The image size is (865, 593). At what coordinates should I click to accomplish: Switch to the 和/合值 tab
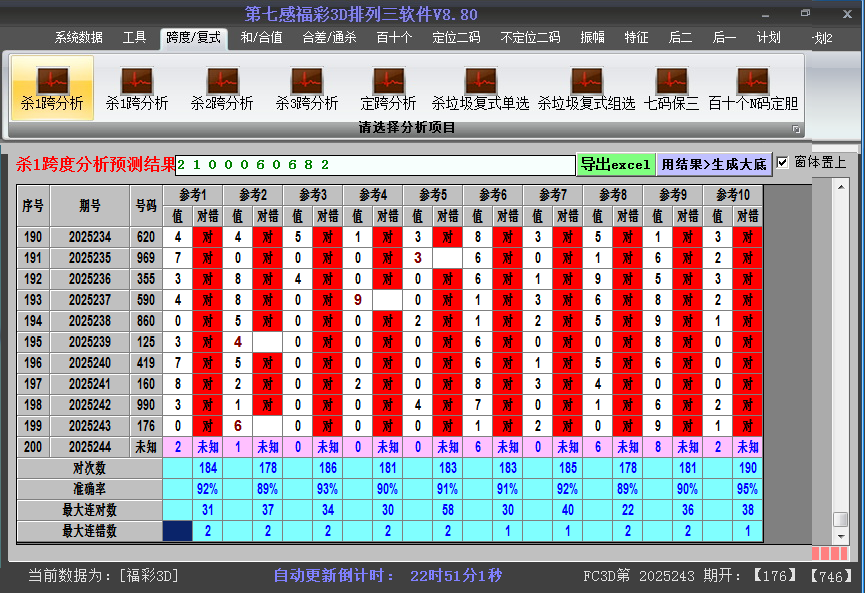pos(261,38)
